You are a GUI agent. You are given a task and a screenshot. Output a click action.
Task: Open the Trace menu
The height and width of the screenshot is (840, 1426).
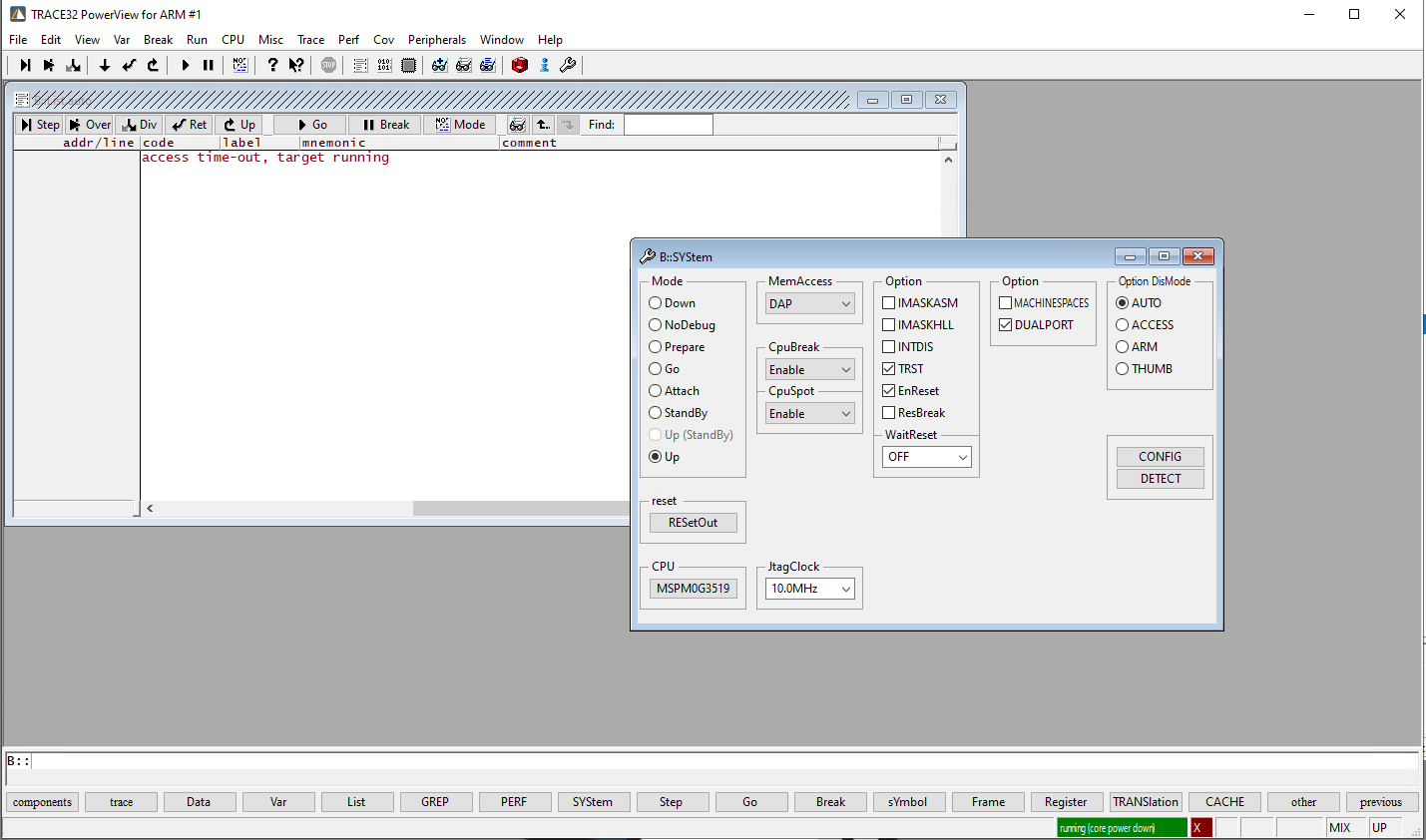click(x=310, y=40)
